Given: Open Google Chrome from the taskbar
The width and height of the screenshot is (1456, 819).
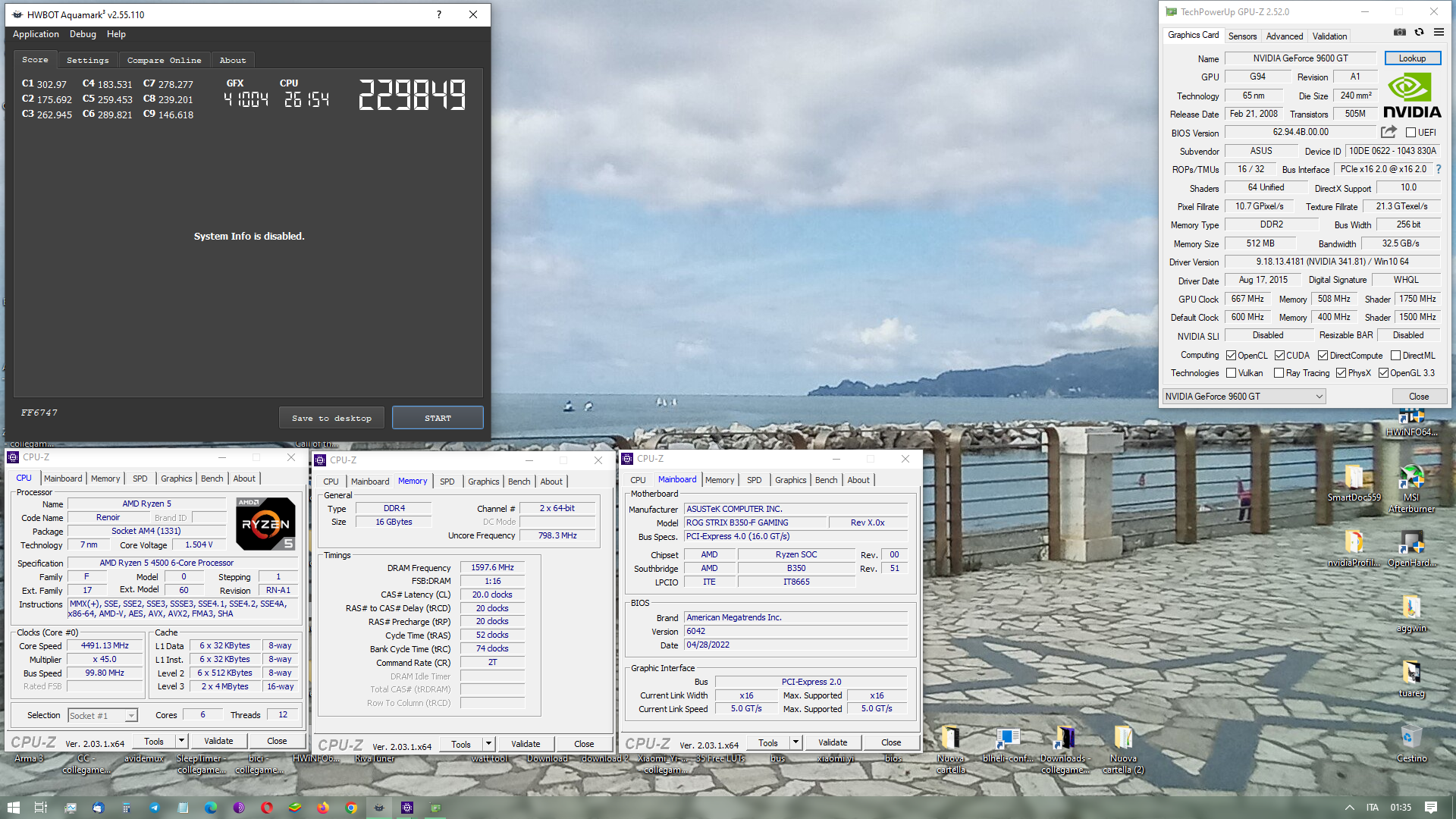Looking at the screenshot, I should [x=351, y=808].
